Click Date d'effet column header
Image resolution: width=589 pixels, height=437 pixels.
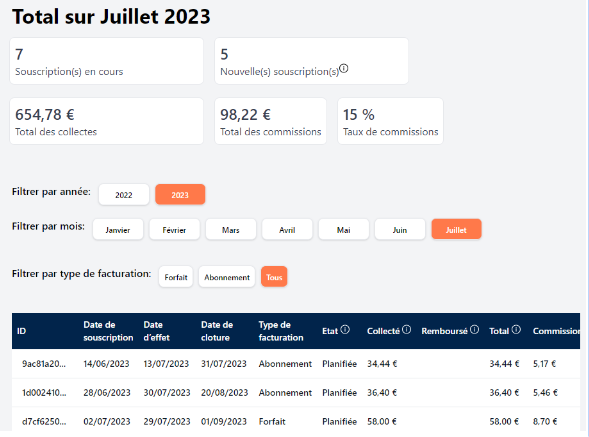[157, 331]
